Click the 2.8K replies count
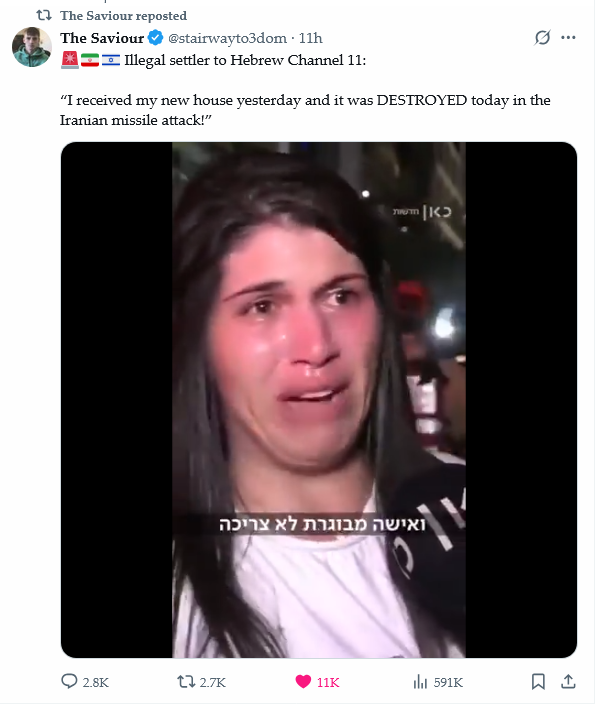The height and width of the screenshot is (704, 598). pyautogui.click(x=96, y=682)
